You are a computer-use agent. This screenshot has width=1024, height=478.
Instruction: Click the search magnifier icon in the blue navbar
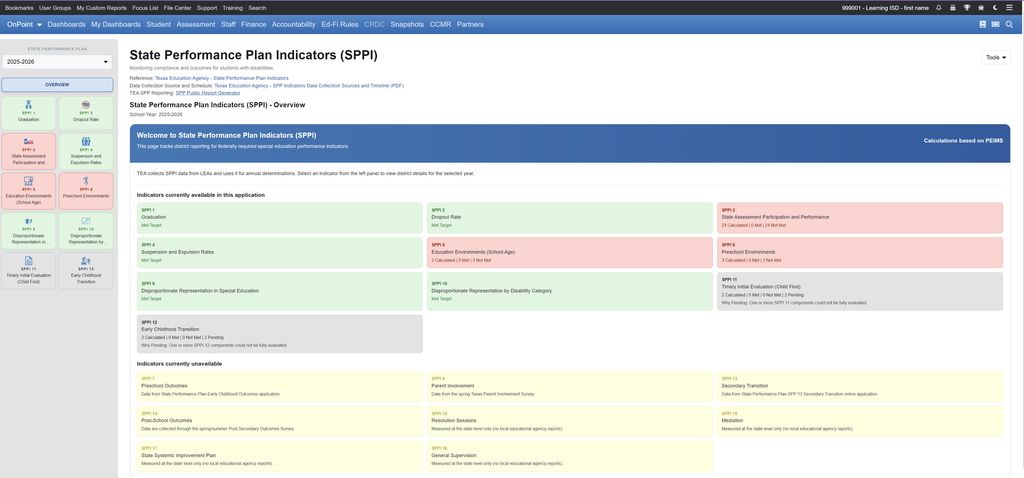[x=1009, y=24]
